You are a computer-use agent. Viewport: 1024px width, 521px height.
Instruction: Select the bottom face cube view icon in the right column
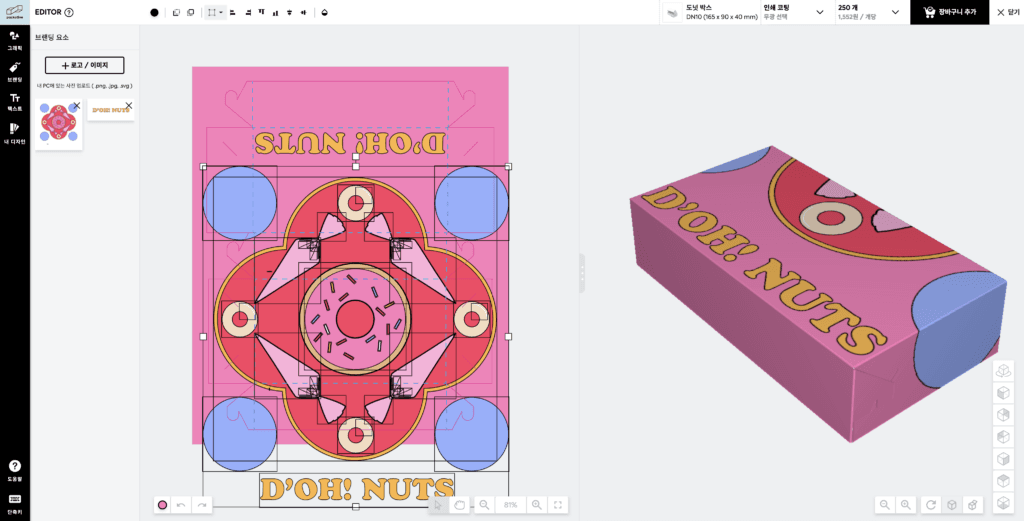[x=1002, y=503]
